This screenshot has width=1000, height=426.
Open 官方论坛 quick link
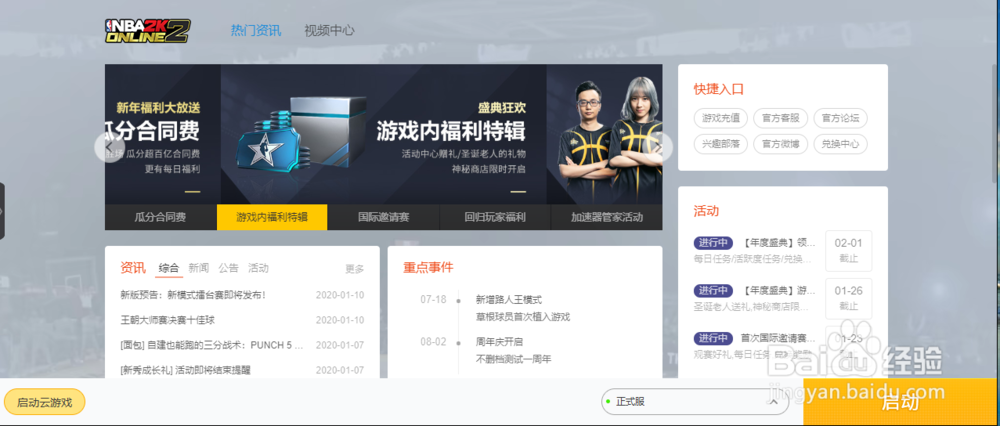(841, 118)
